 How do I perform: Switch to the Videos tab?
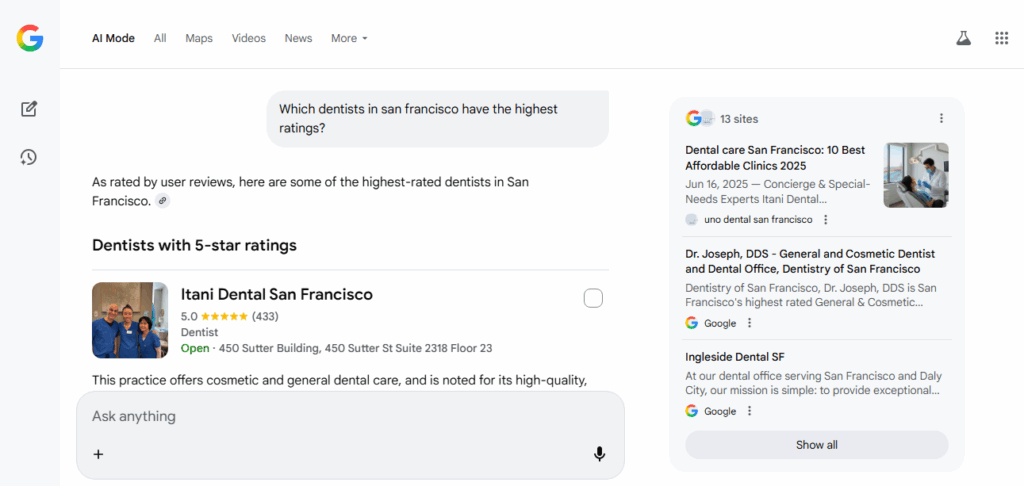(x=249, y=38)
